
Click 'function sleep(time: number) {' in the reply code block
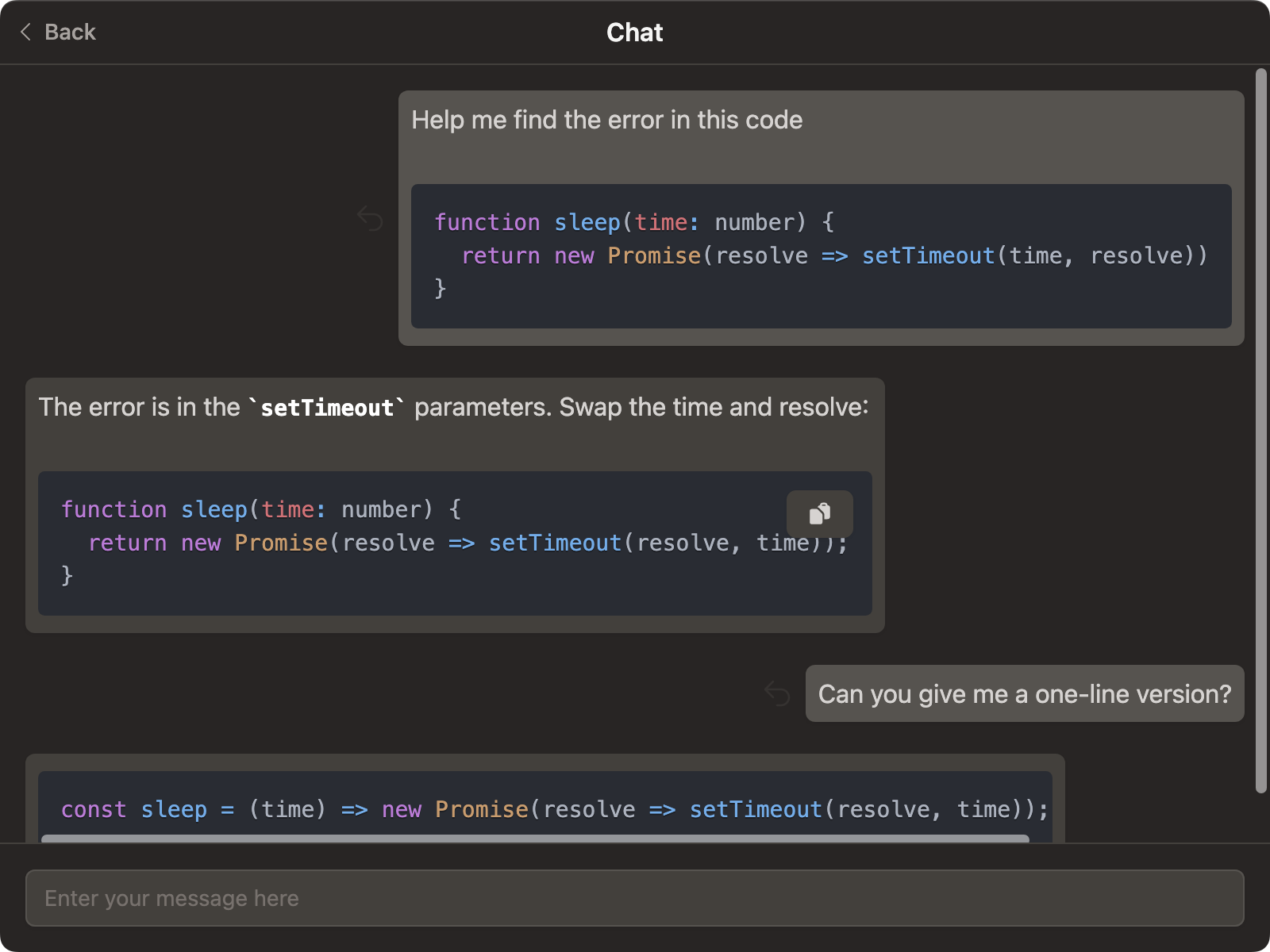261,509
